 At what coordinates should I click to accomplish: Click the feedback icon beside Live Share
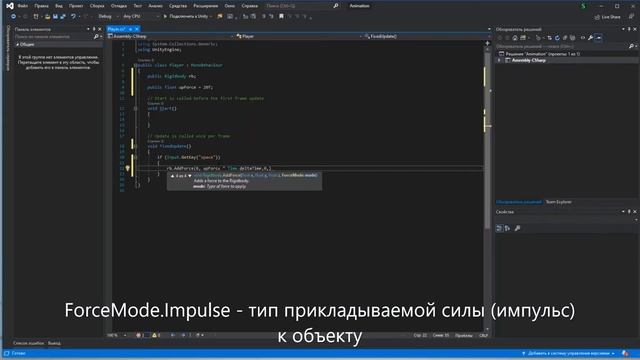pyautogui.click(x=631, y=17)
